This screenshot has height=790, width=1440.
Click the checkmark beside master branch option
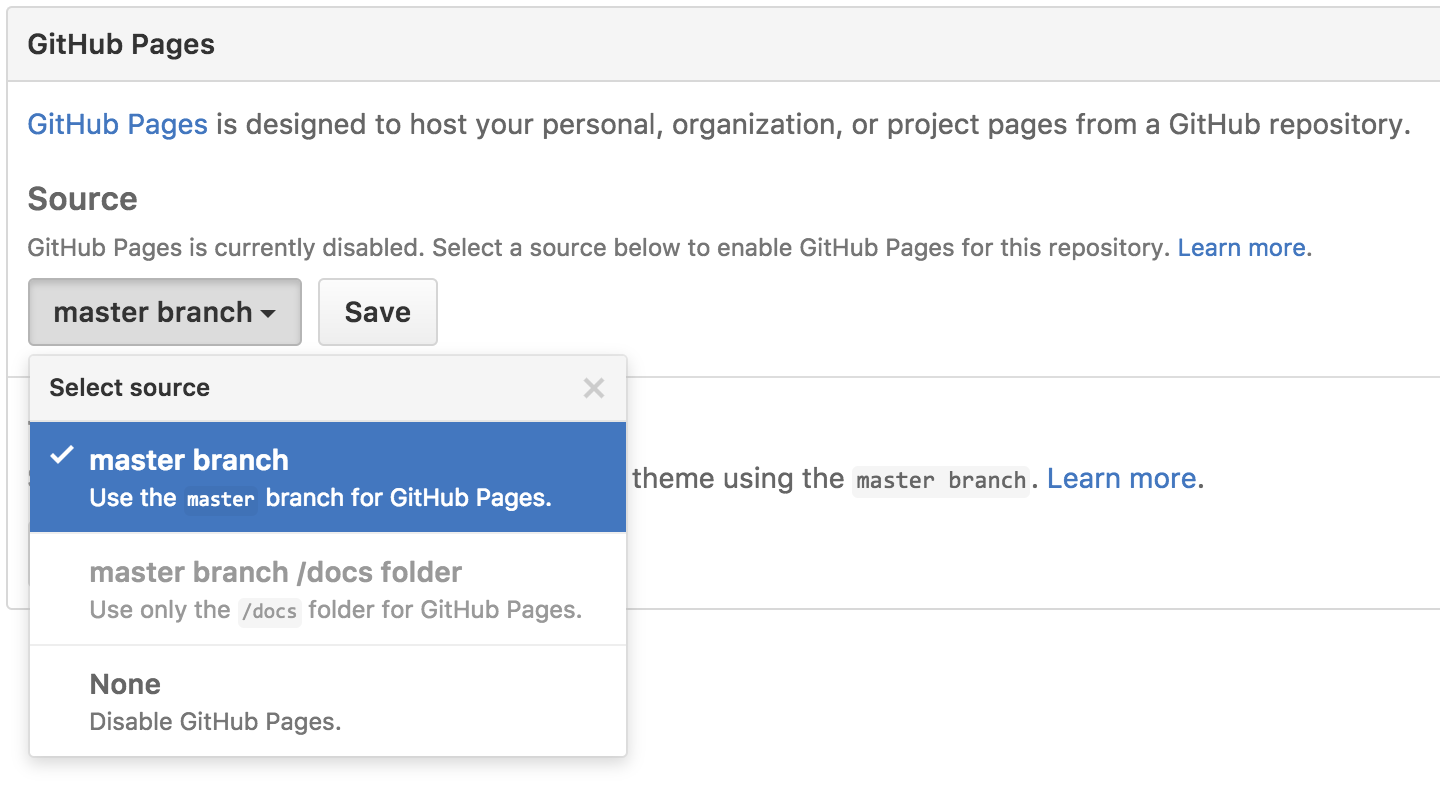63,458
